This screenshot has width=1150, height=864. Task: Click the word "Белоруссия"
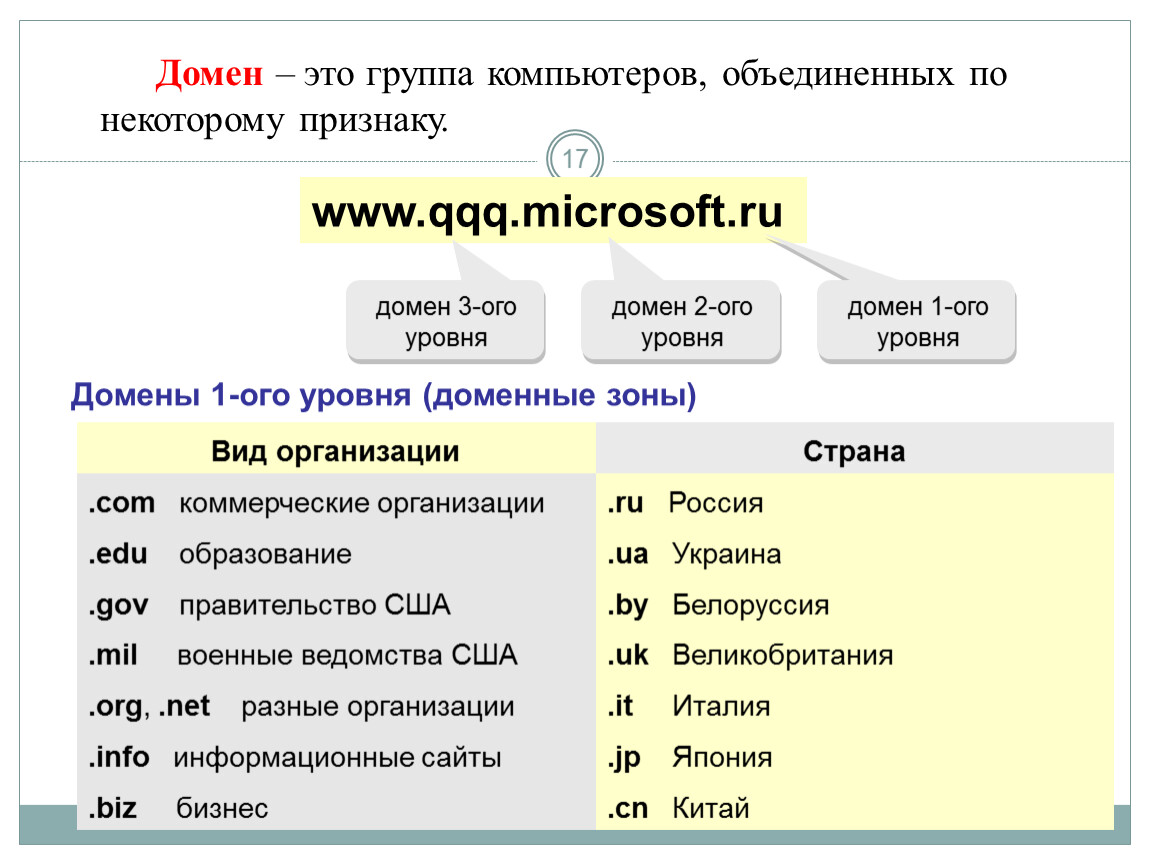(x=751, y=605)
